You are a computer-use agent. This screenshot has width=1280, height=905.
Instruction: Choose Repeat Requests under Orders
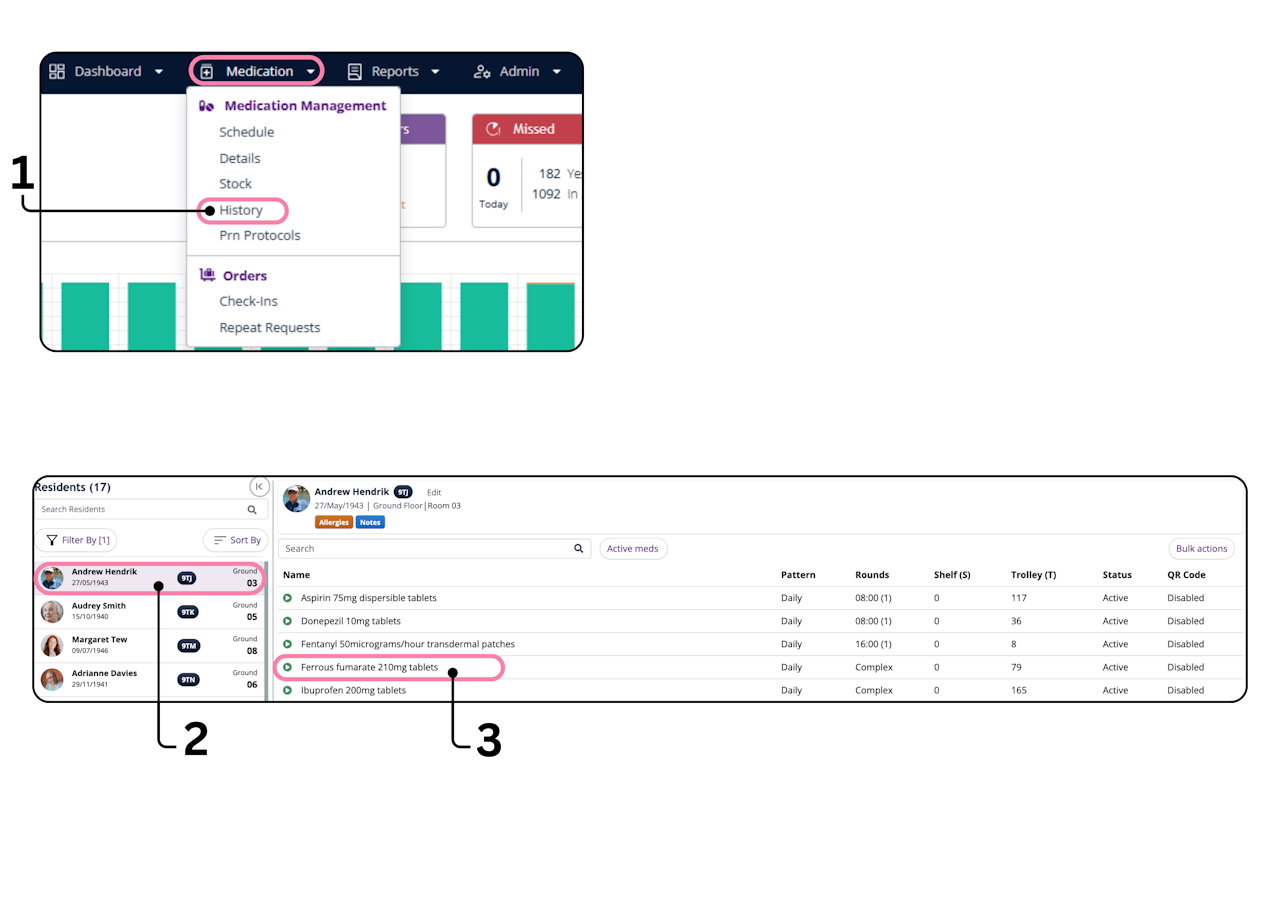coord(270,328)
